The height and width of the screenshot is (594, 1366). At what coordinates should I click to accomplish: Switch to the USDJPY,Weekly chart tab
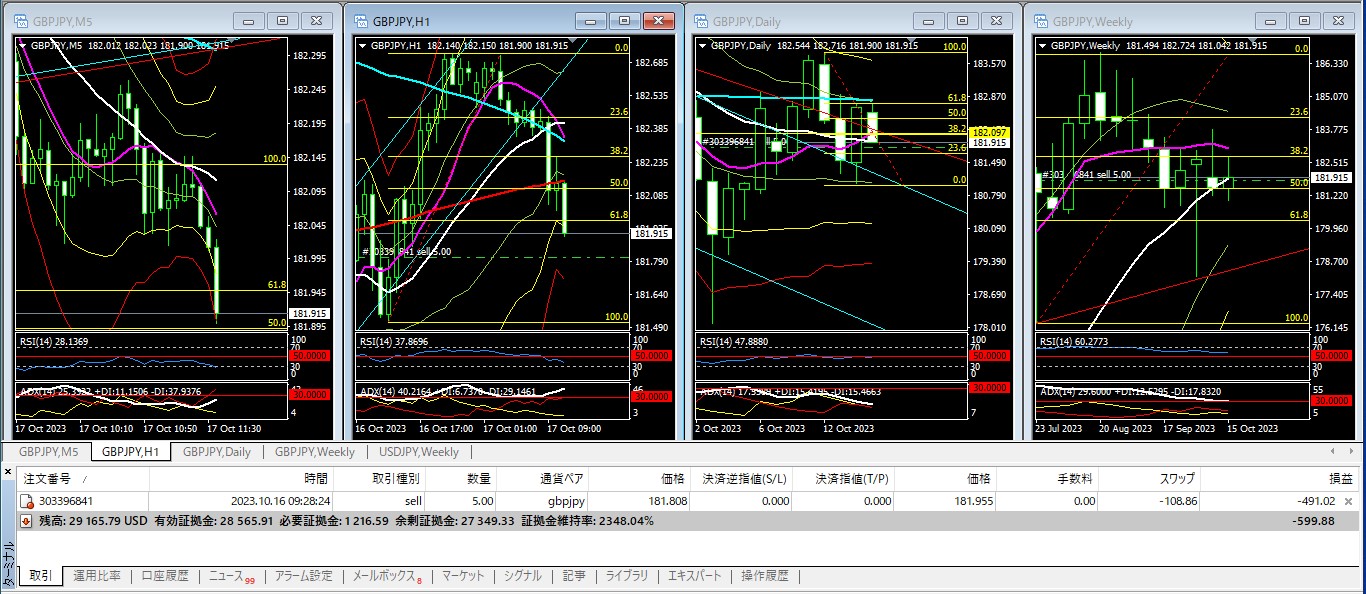[x=418, y=452]
